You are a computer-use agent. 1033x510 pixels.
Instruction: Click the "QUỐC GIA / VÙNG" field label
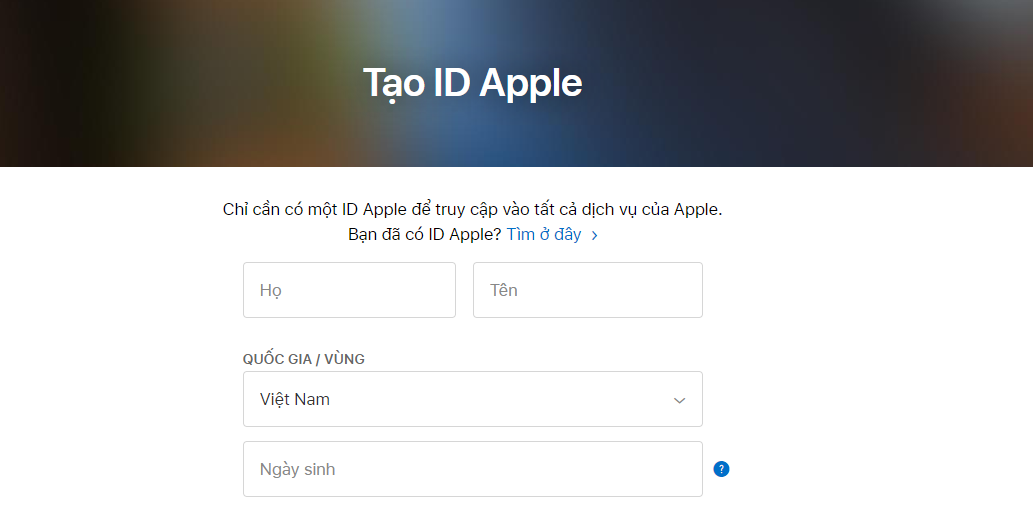[x=304, y=359]
